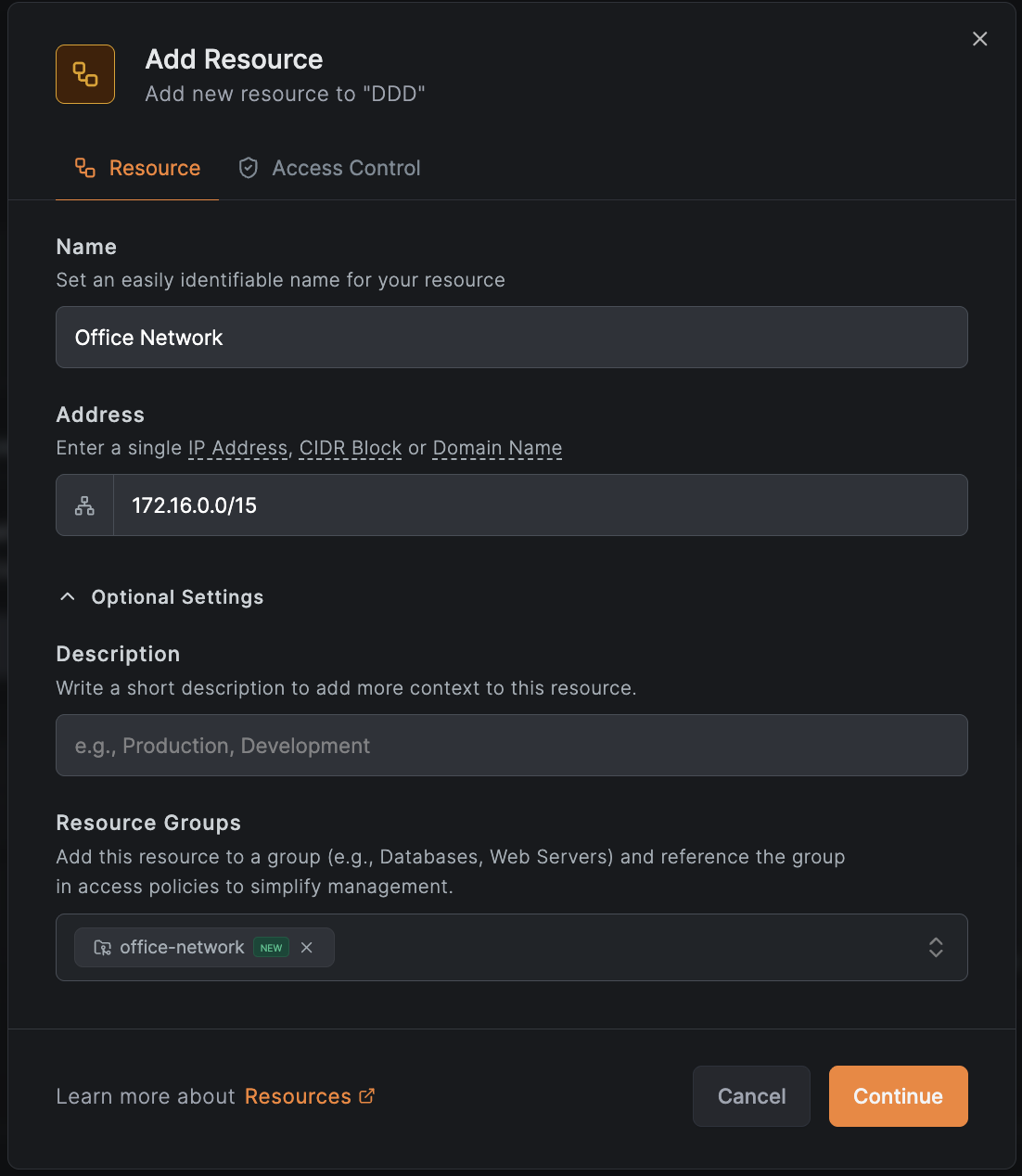Focus the Address field with 172.16.0.0/15
This screenshot has width=1022, height=1176.
pos(540,505)
